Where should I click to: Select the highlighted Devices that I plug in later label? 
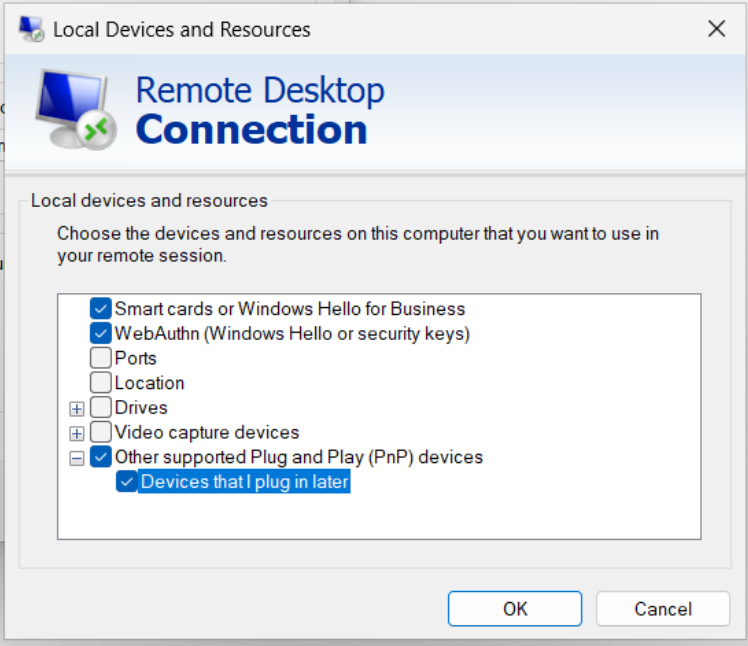click(x=245, y=482)
